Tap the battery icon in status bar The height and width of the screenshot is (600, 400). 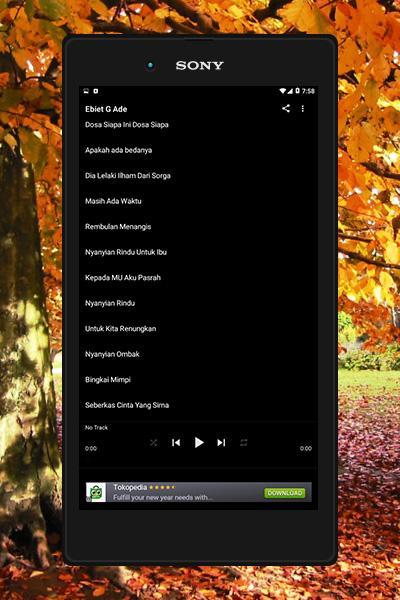pos(297,91)
